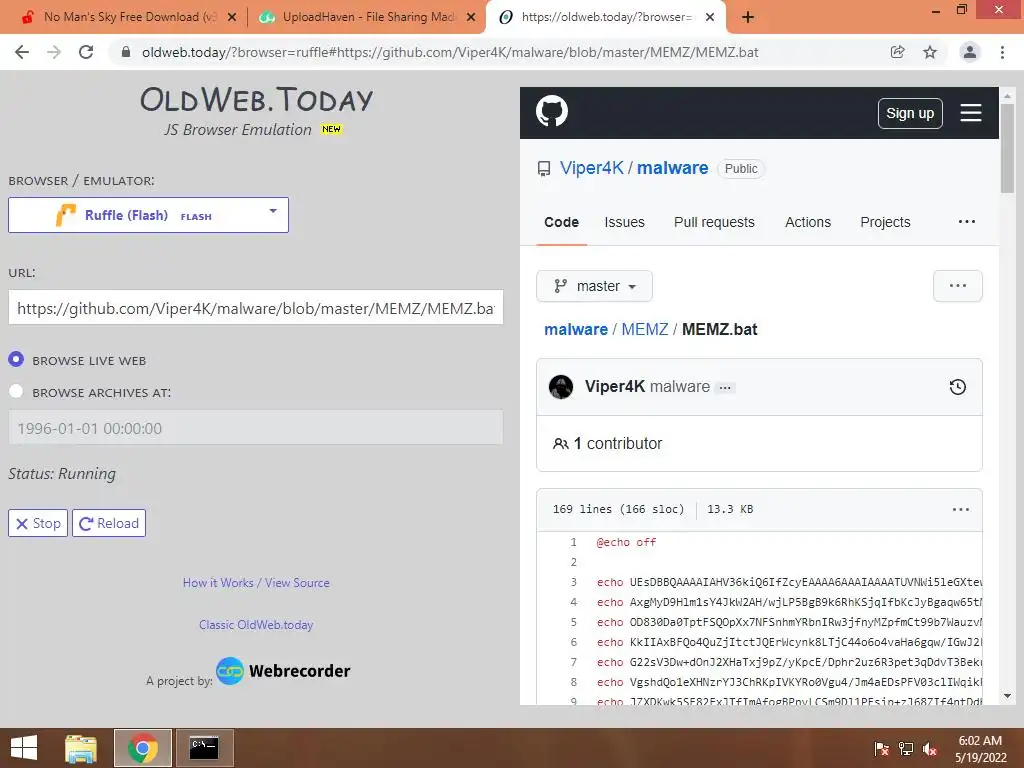Click malware breadcrumb link
1024x768 pixels.
click(576, 329)
